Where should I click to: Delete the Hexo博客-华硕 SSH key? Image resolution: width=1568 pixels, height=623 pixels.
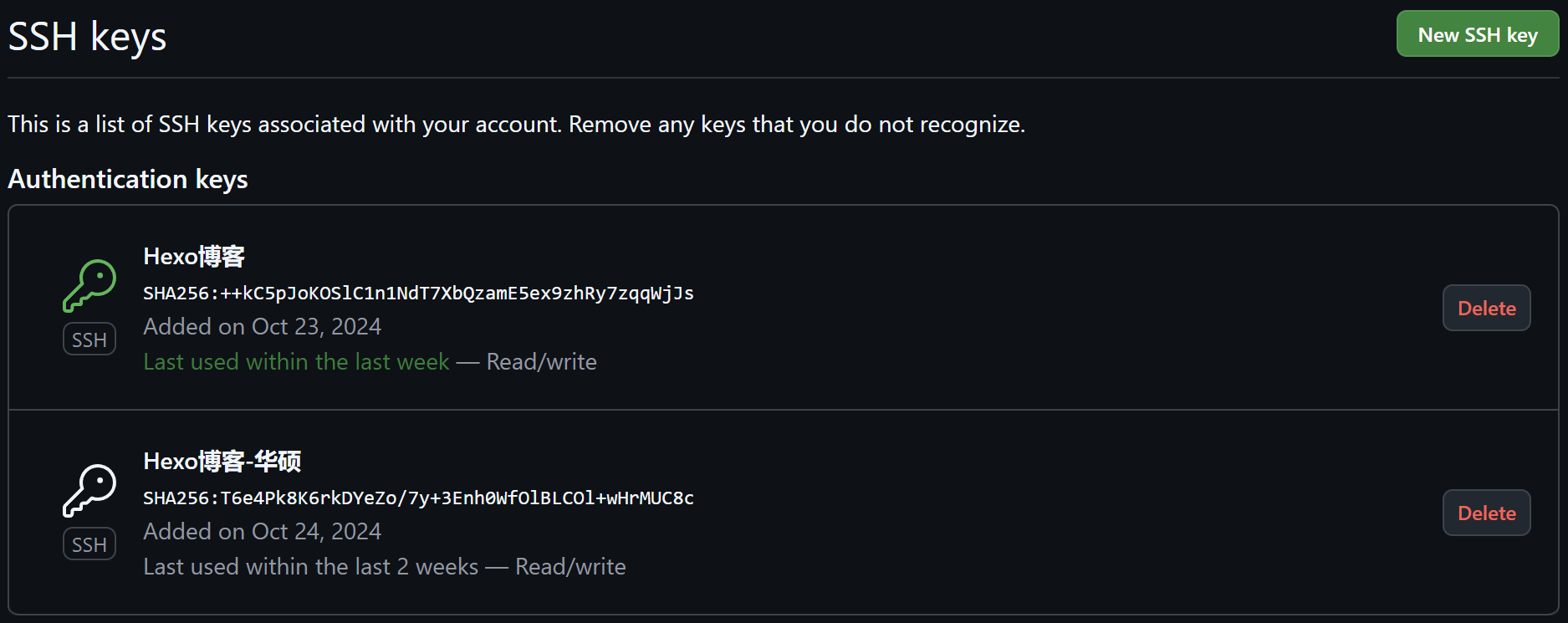1486,513
